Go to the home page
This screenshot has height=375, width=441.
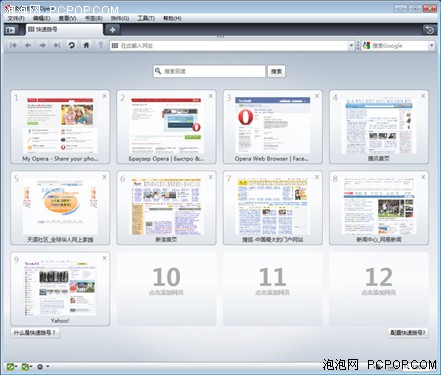pos(86,45)
